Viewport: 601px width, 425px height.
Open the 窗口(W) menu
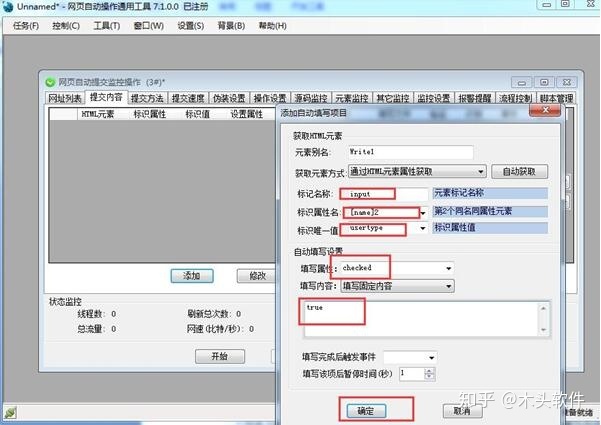[148, 26]
